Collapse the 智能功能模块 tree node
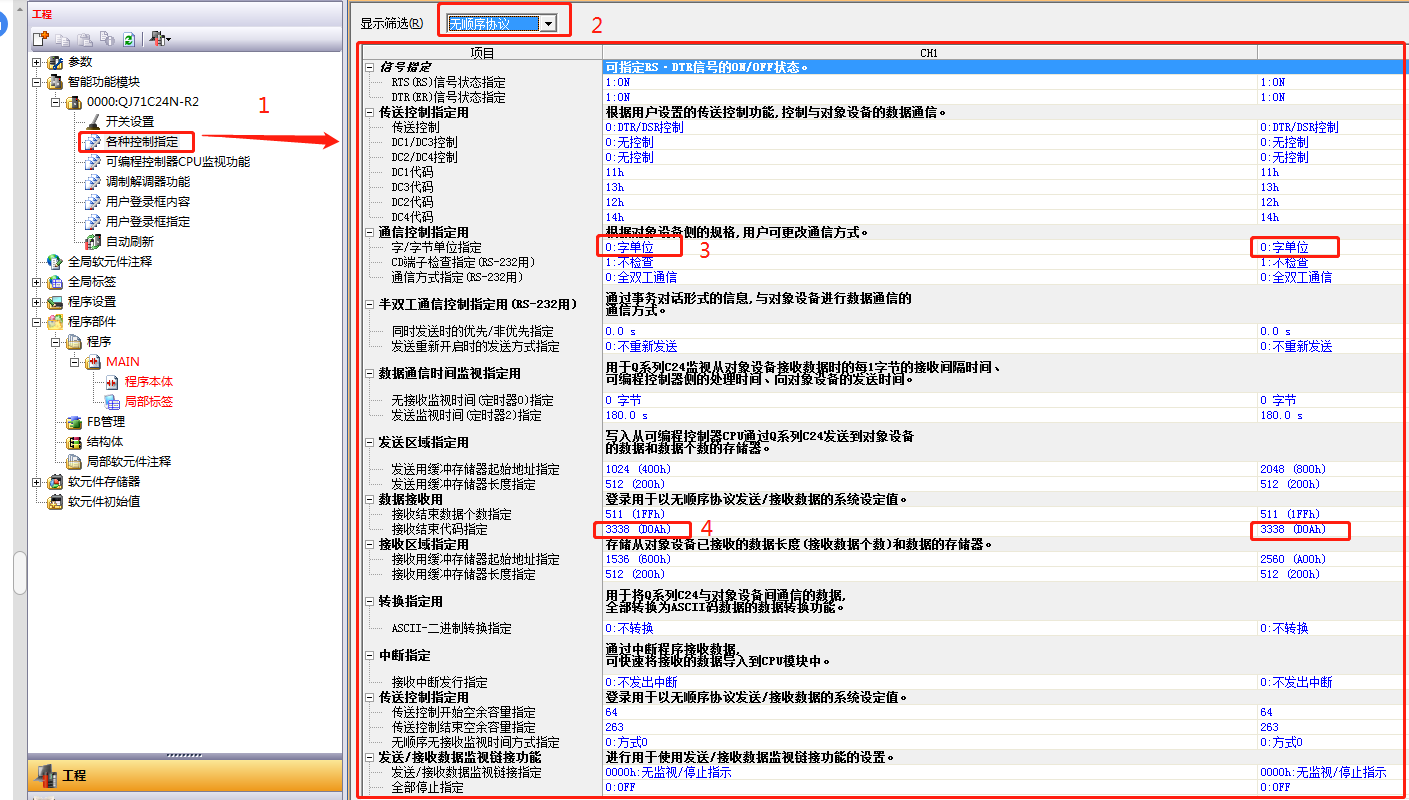This screenshot has width=1409, height=800. pos(36,82)
